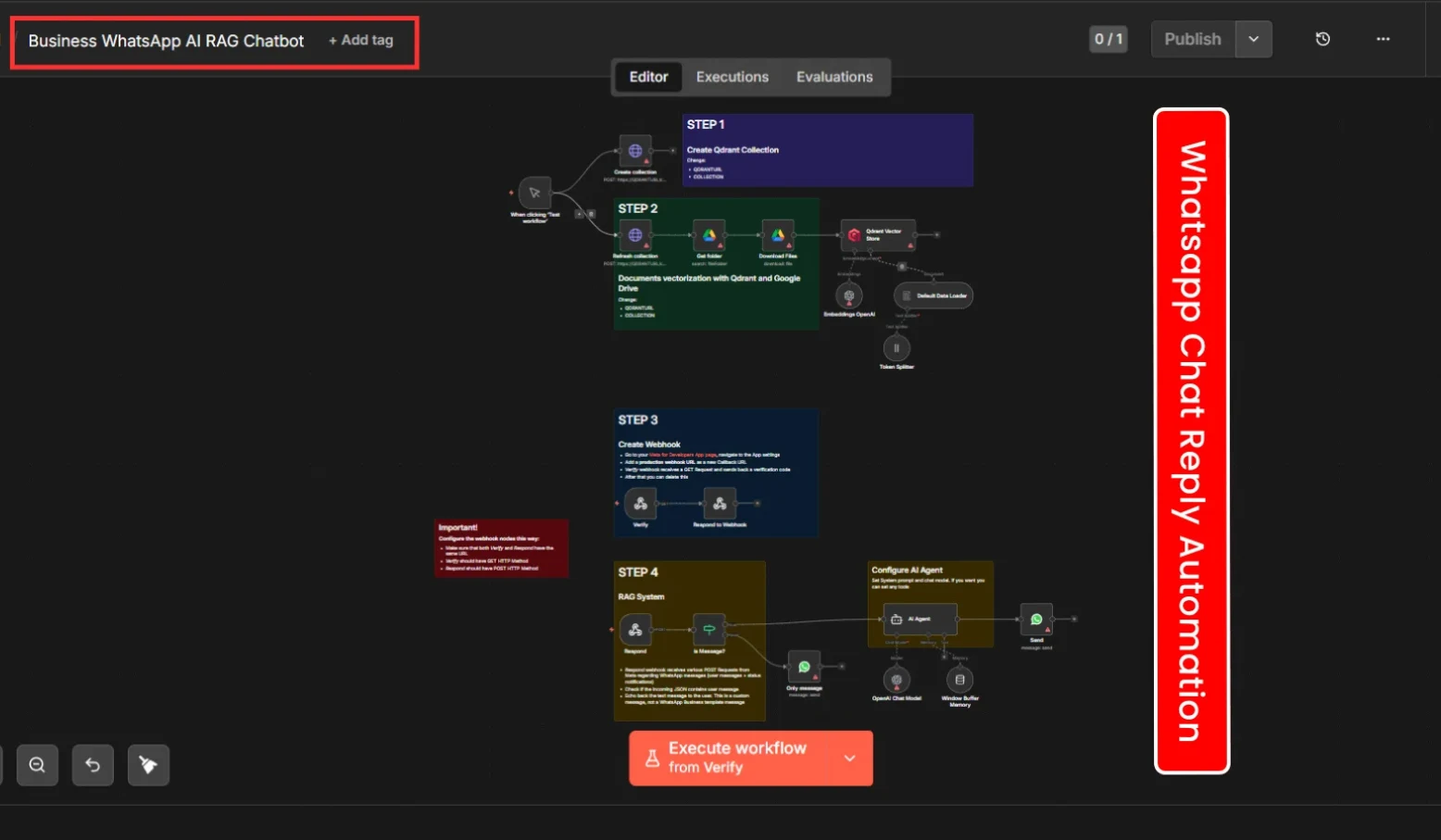The height and width of the screenshot is (840, 1441).
Task: Expand the Execute workflow trigger chevron
Action: tap(849, 758)
